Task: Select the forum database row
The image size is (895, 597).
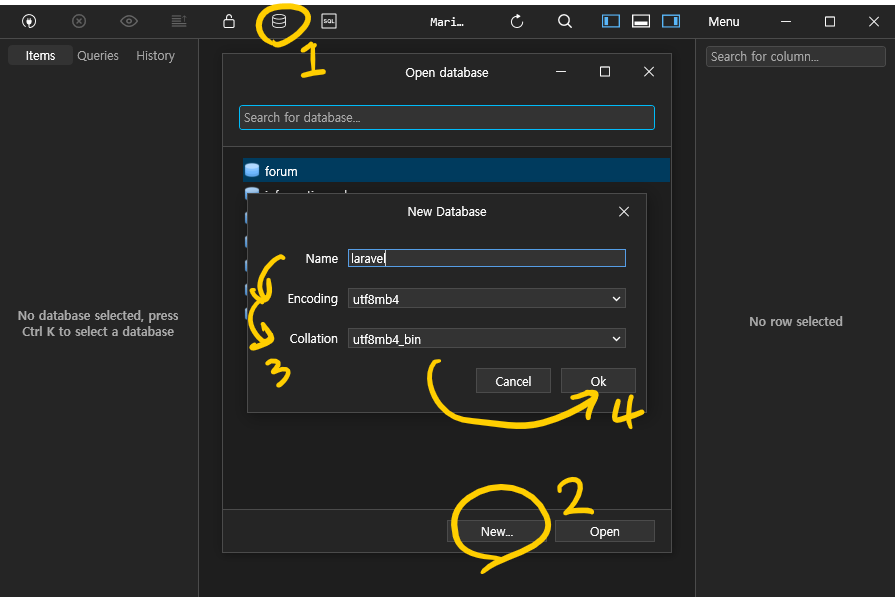Action: tap(456, 171)
